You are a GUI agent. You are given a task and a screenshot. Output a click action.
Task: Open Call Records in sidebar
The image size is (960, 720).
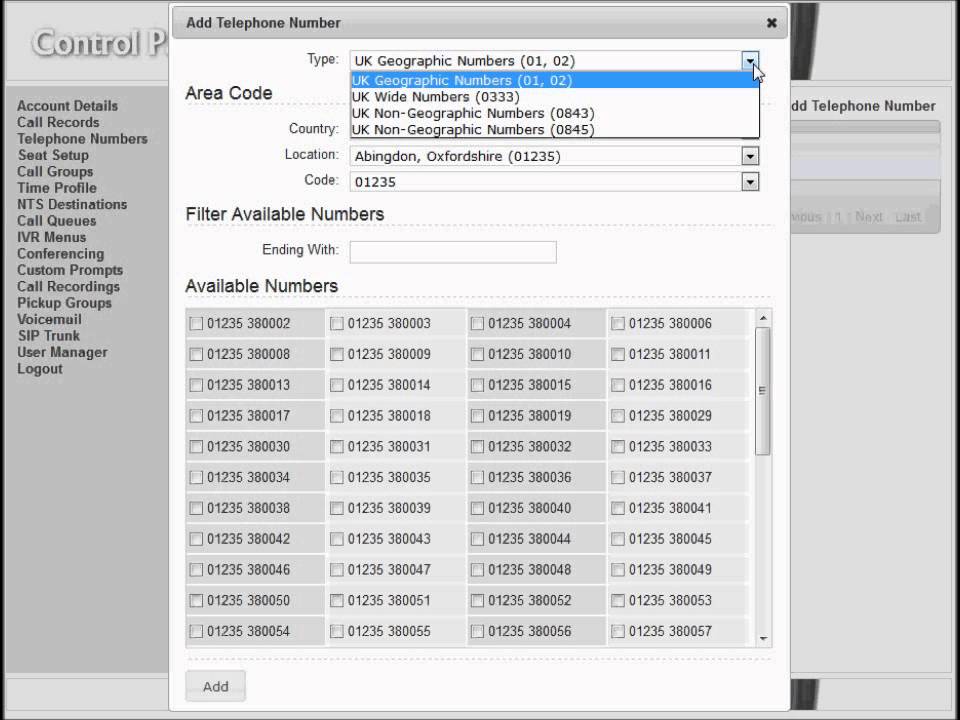58,122
